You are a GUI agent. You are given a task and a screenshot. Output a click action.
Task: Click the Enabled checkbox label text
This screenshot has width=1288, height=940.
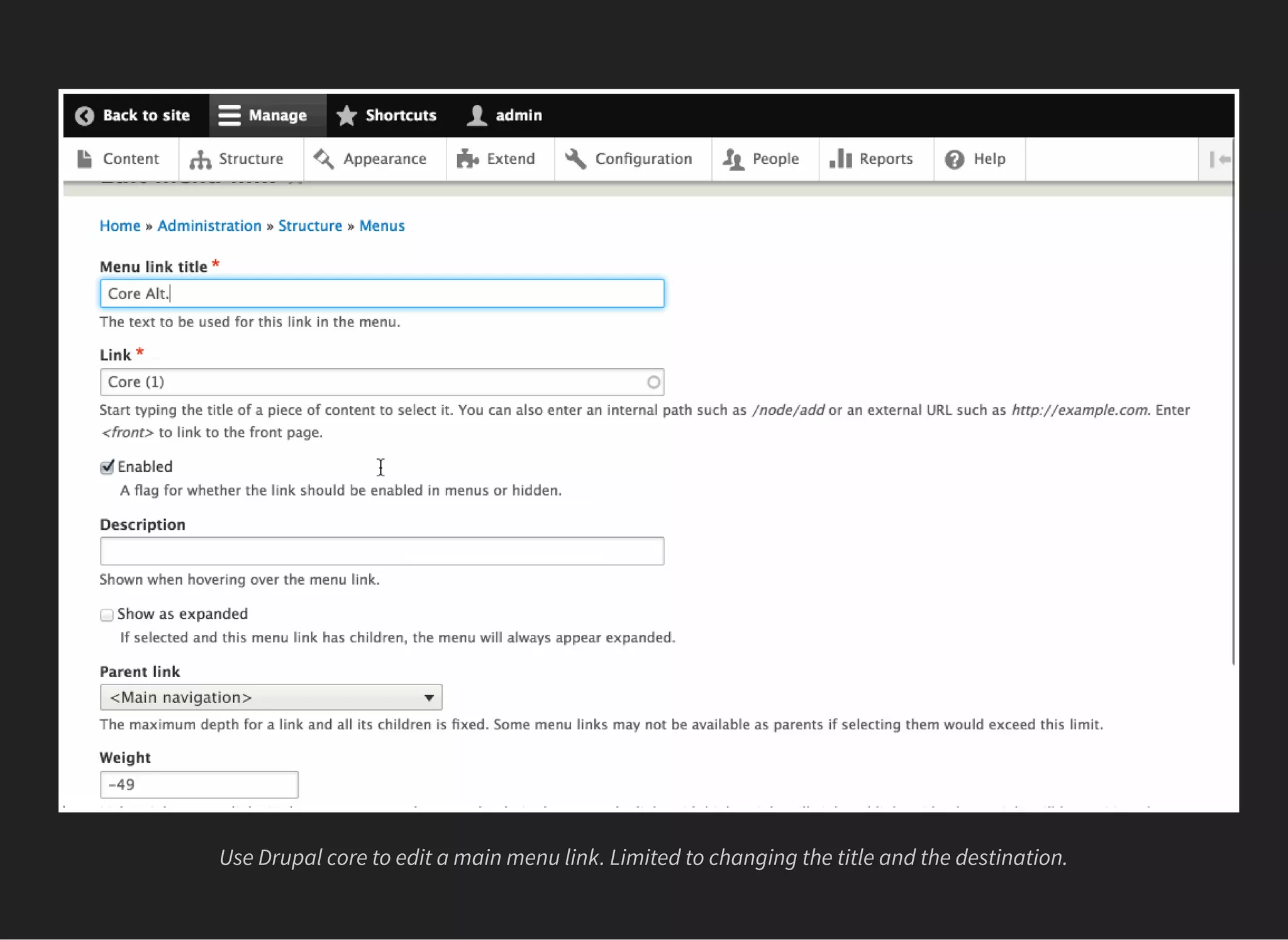[x=145, y=467]
